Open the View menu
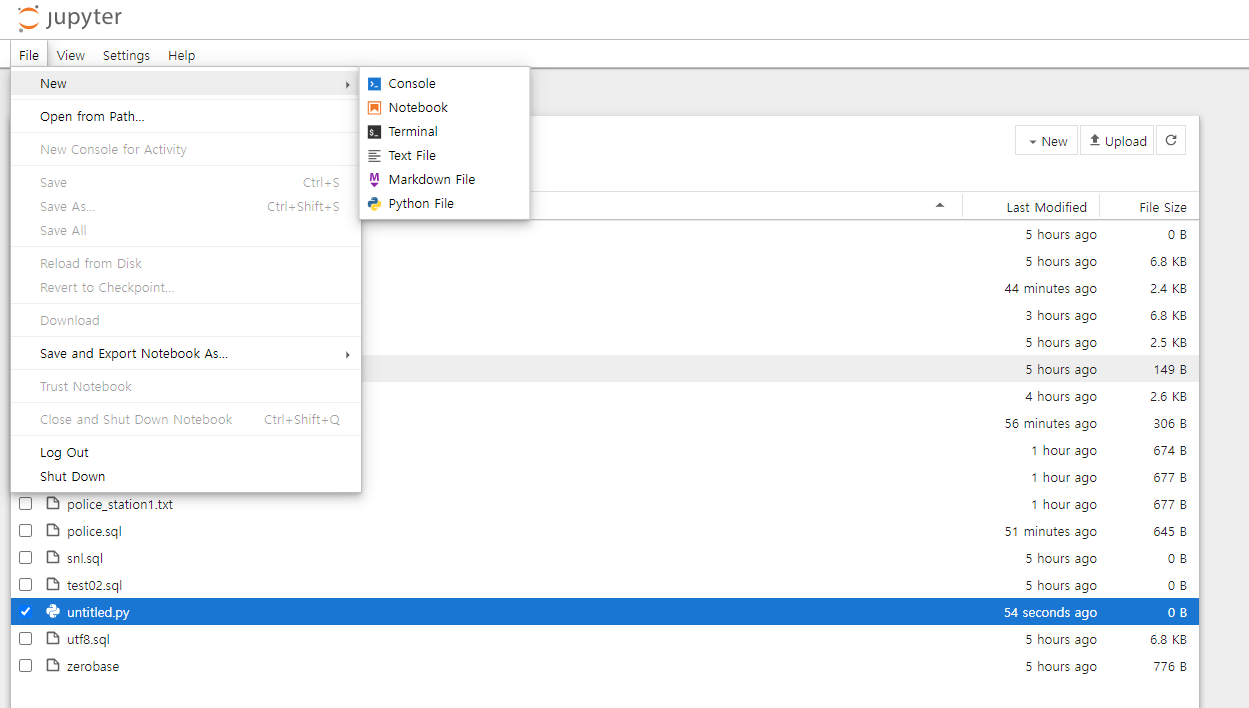The height and width of the screenshot is (708, 1249). [71, 55]
